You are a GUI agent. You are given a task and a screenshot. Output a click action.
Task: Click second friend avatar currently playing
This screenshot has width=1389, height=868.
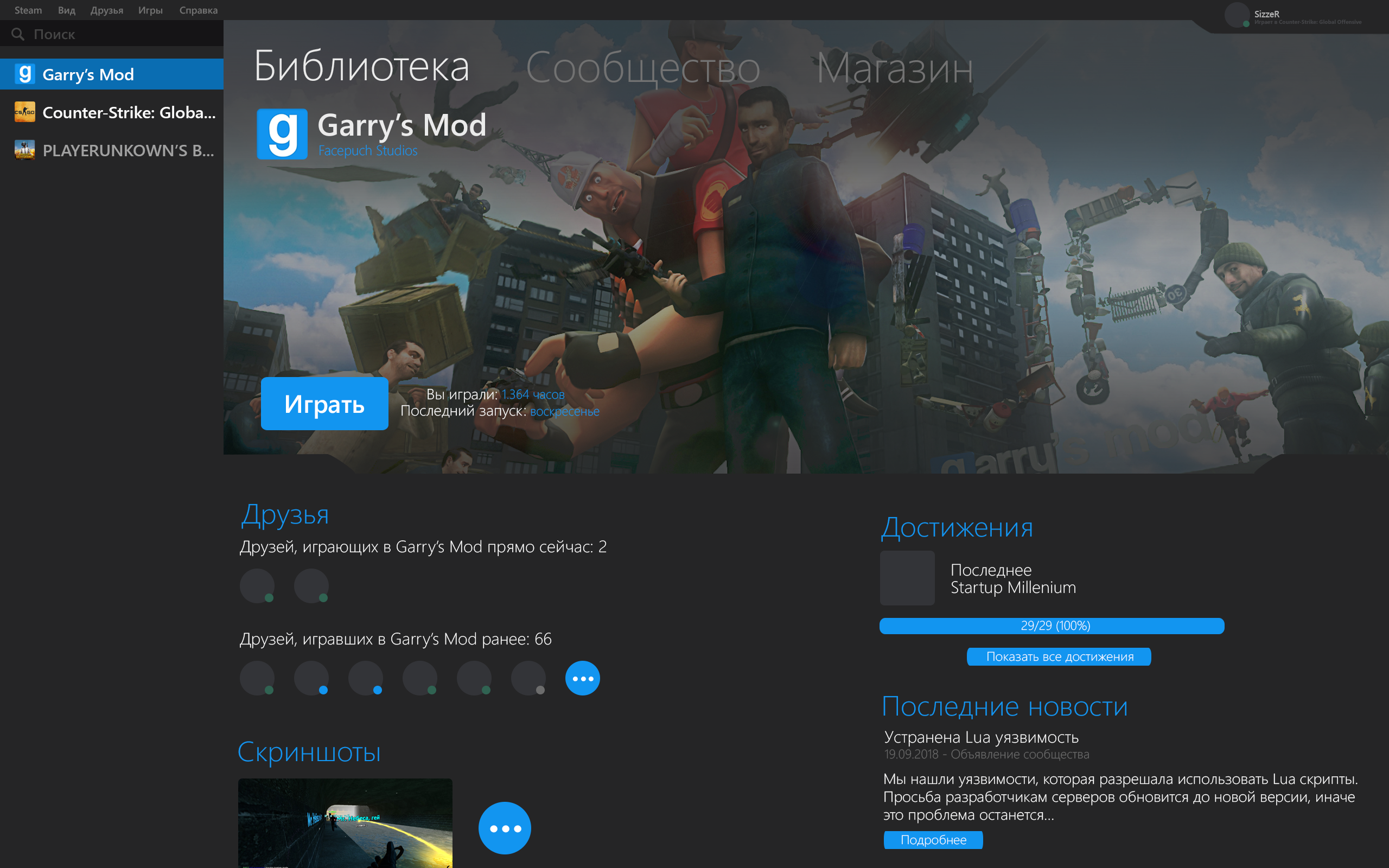point(311,585)
